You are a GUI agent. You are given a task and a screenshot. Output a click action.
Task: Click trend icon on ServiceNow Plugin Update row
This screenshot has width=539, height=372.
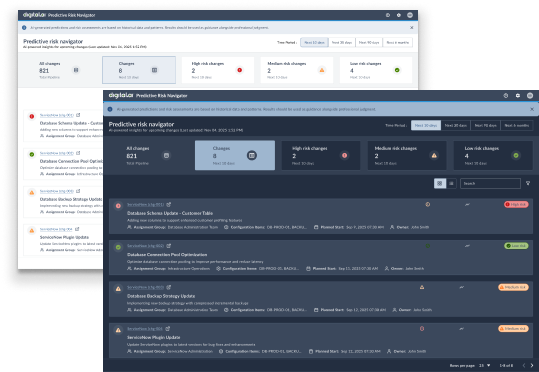pos(461,329)
